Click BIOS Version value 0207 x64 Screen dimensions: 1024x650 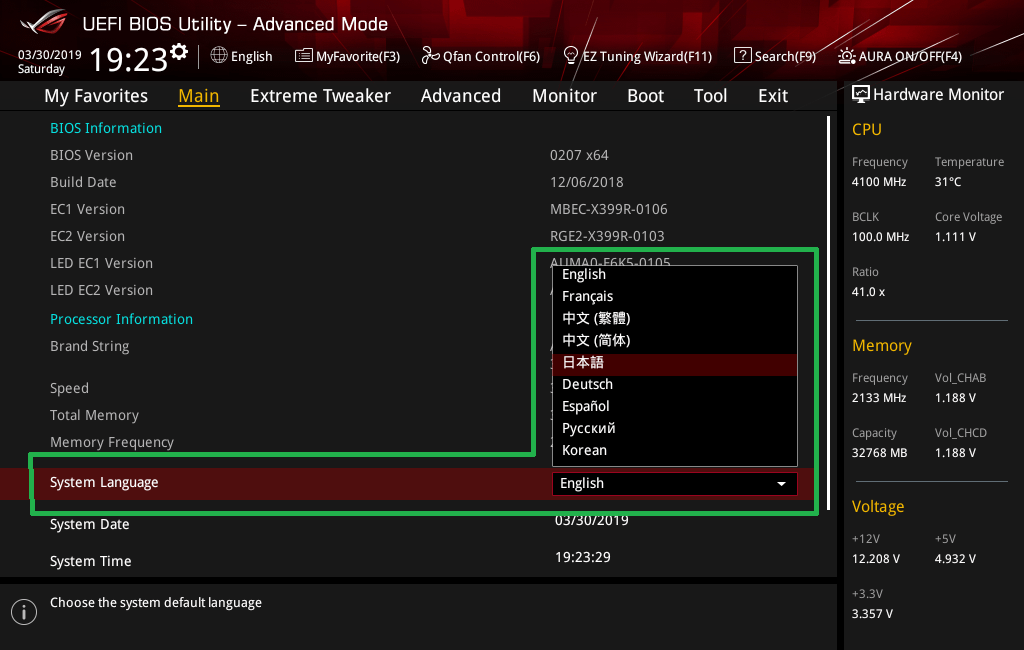[x=579, y=155]
